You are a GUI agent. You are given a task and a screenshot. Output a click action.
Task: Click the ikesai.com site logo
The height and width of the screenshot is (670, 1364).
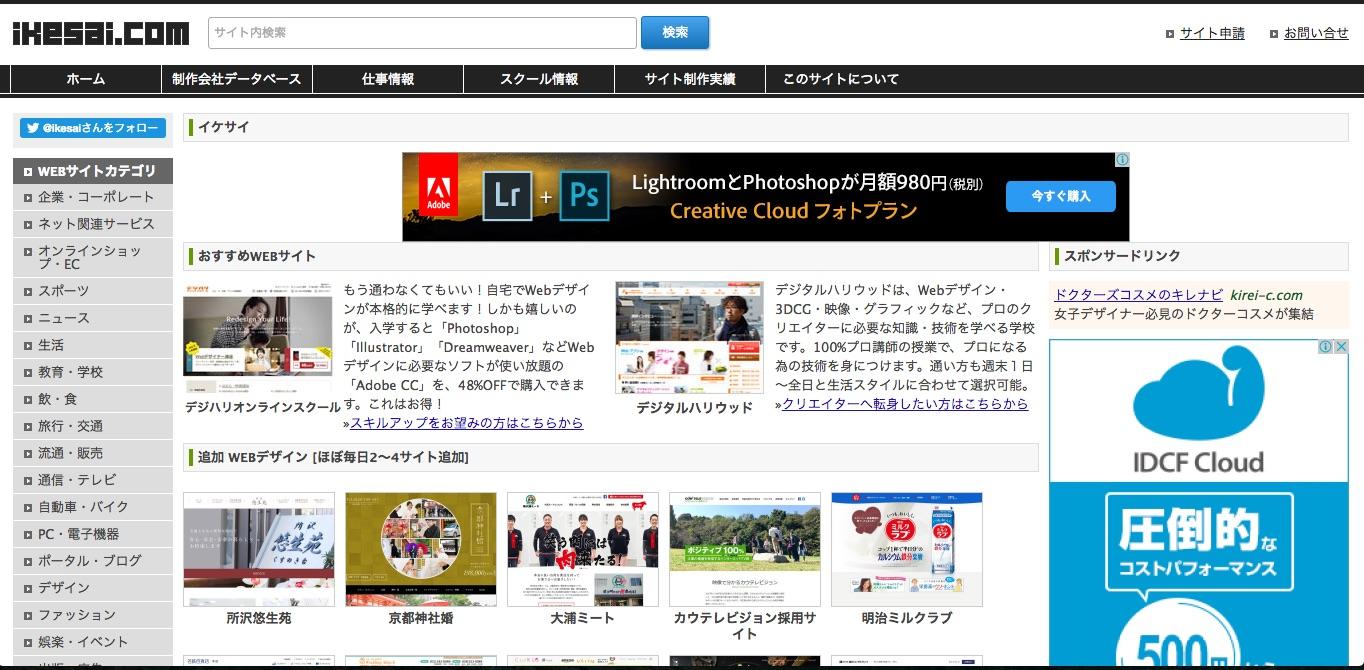tap(100, 34)
